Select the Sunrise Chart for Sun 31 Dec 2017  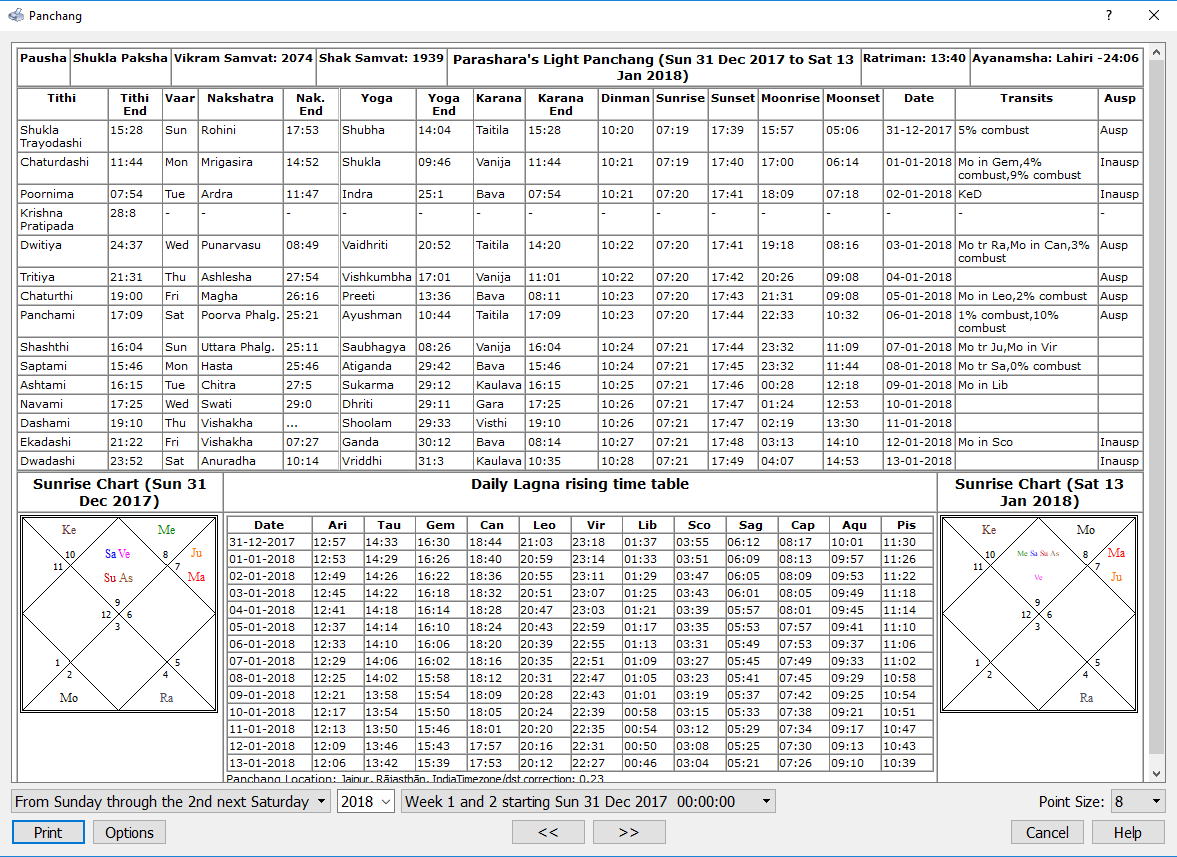click(x=119, y=614)
